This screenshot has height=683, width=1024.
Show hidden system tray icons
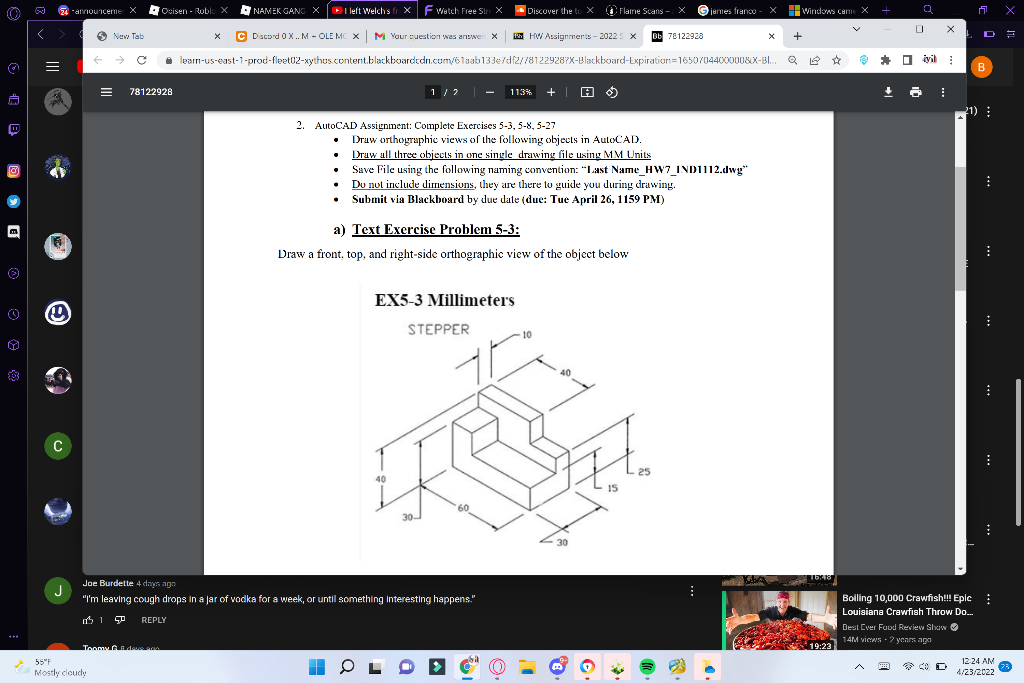pos(859,667)
